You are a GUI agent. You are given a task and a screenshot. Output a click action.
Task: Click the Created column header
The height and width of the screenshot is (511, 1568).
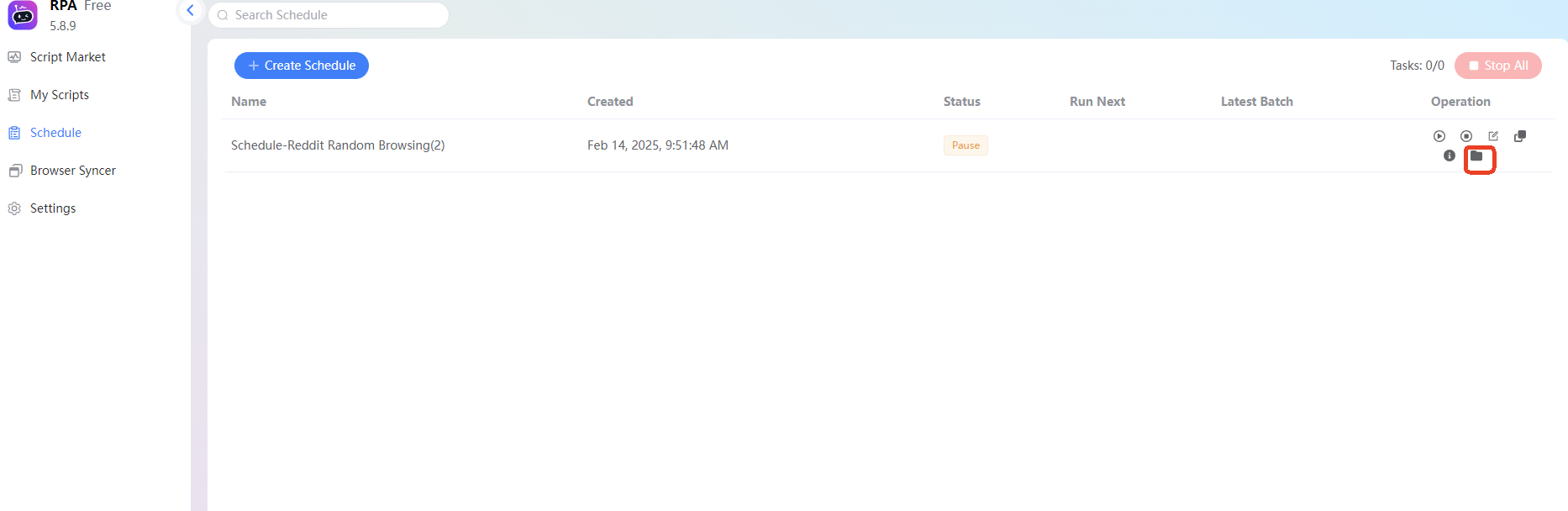tap(610, 102)
